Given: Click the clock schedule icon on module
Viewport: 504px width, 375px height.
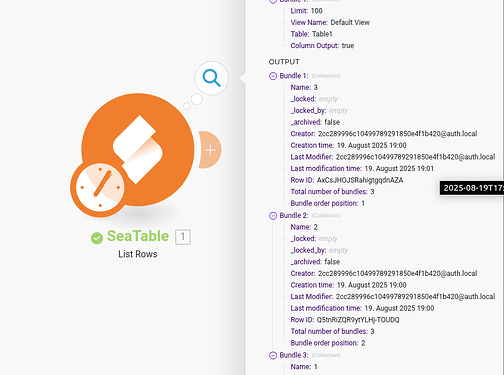Looking at the screenshot, I should 100,187.
